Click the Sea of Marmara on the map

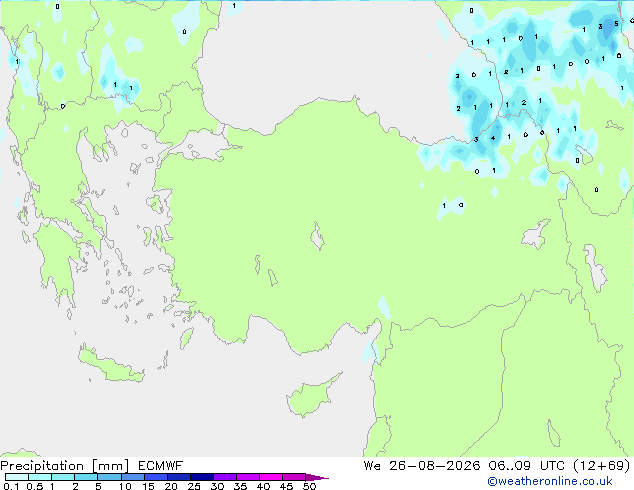tap(202, 146)
